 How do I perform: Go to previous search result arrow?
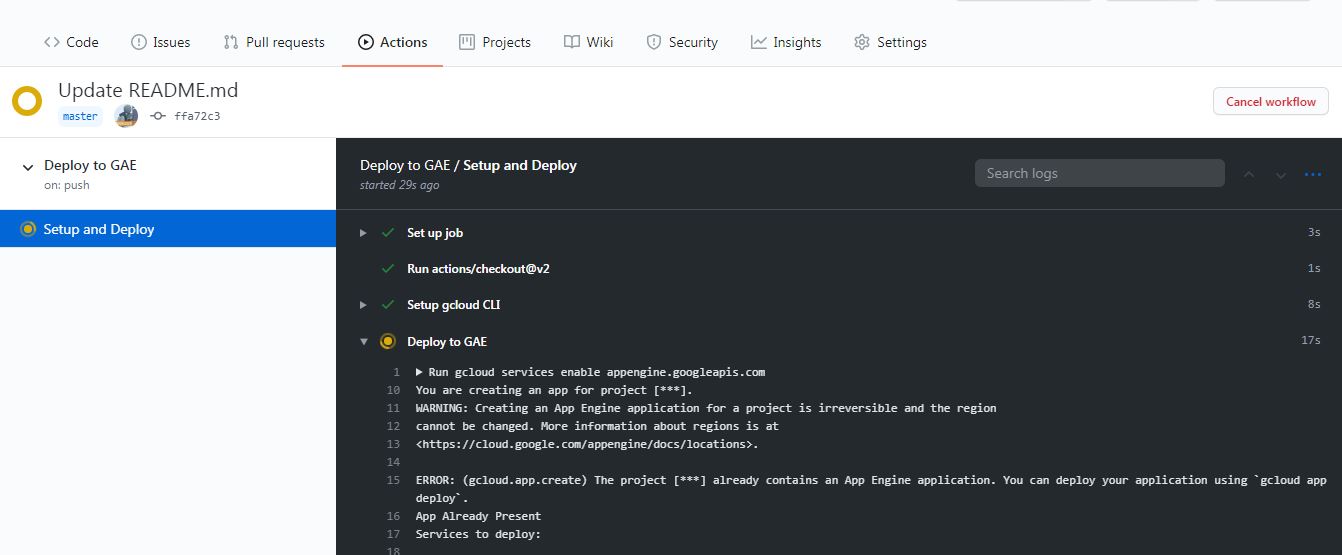(1248, 174)
